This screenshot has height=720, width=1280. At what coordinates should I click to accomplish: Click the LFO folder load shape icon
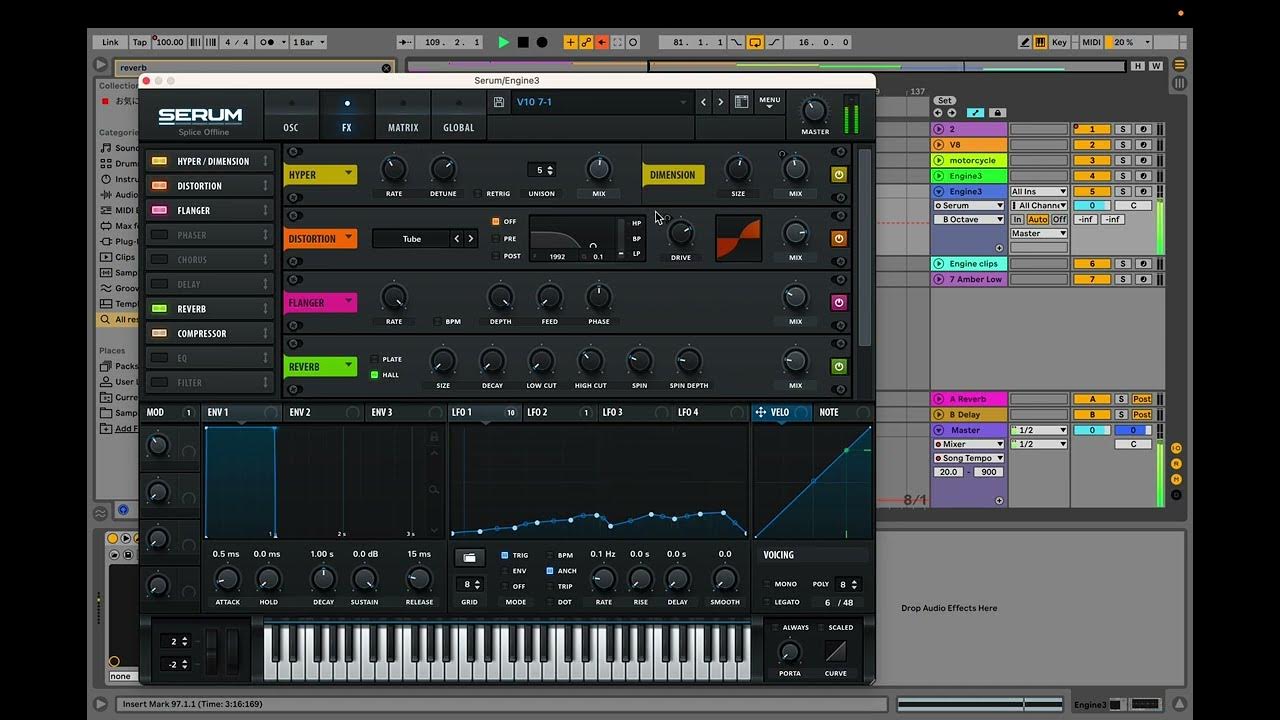[469, 557]
